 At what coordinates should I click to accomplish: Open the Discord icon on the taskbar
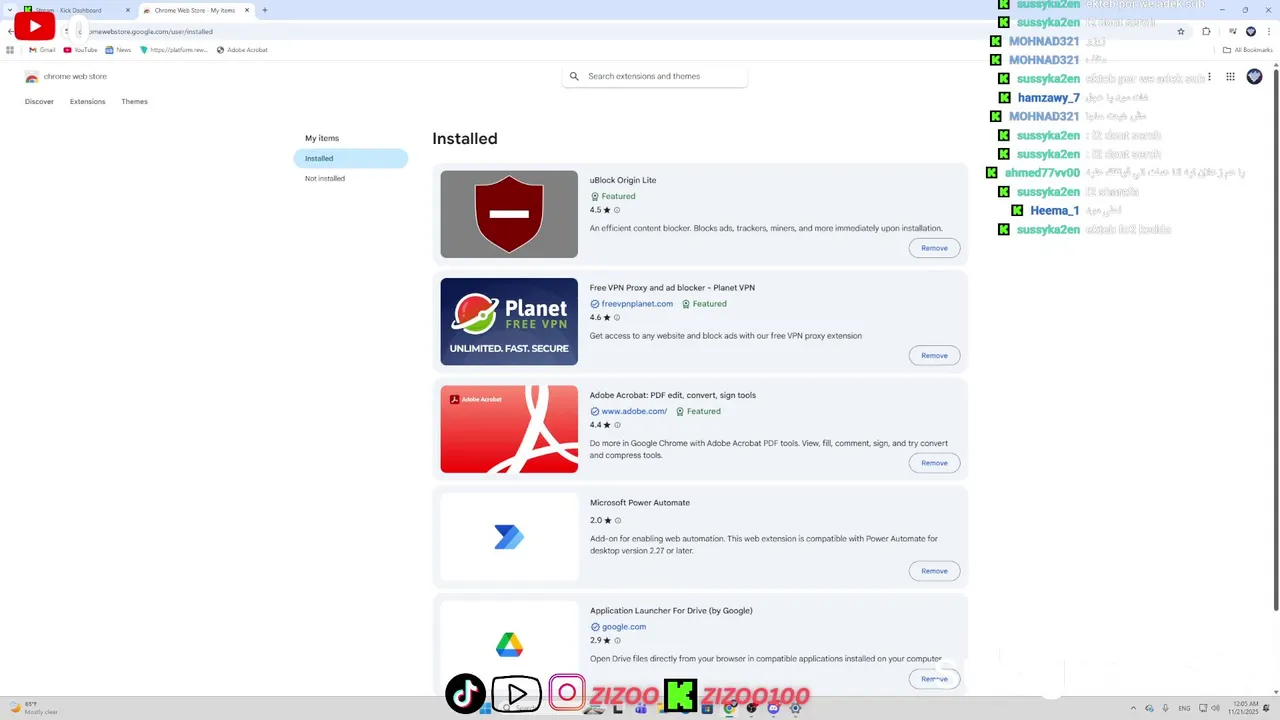click(x=773, y=708)
